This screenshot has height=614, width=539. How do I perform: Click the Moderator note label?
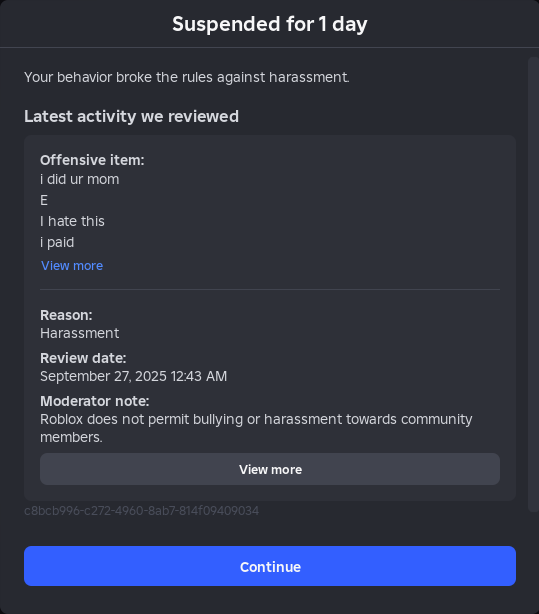(95, 401)
